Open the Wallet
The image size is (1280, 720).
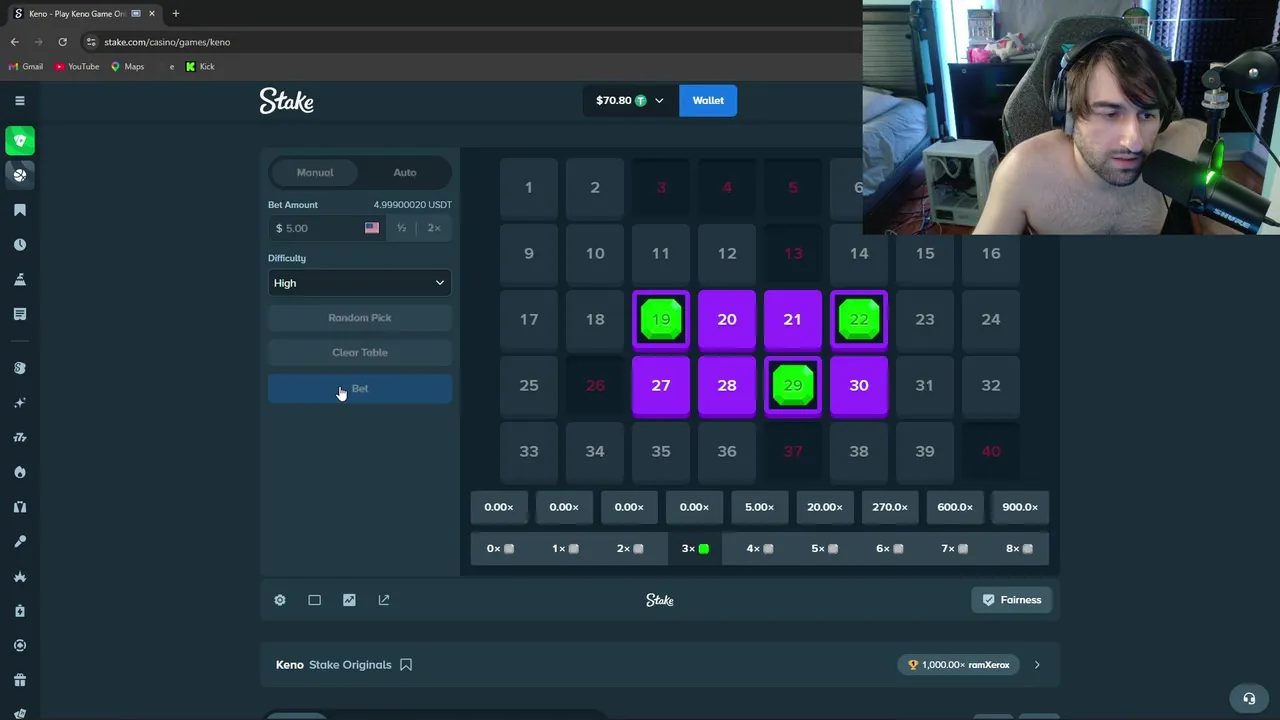tap(708, 100)
